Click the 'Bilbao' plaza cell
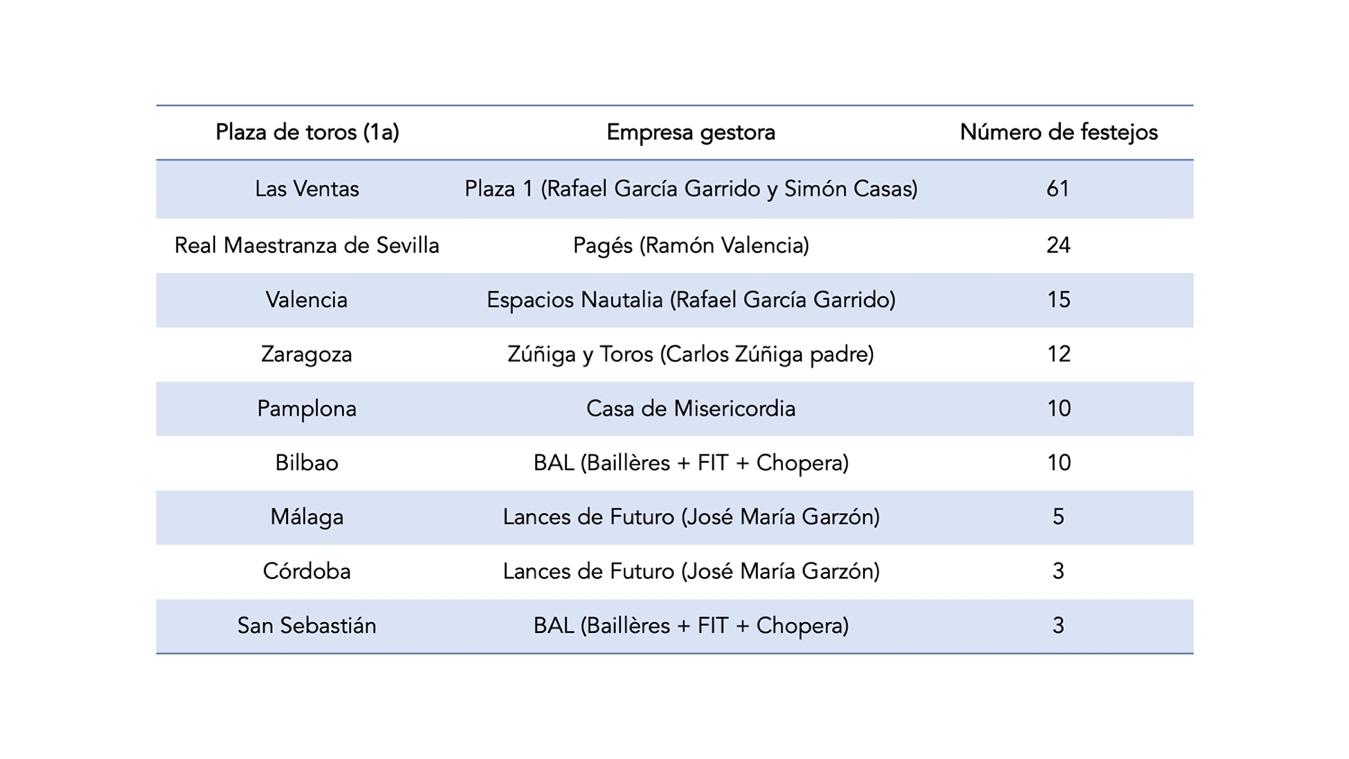Screen dimensions: 1349x759 [307, 463]
